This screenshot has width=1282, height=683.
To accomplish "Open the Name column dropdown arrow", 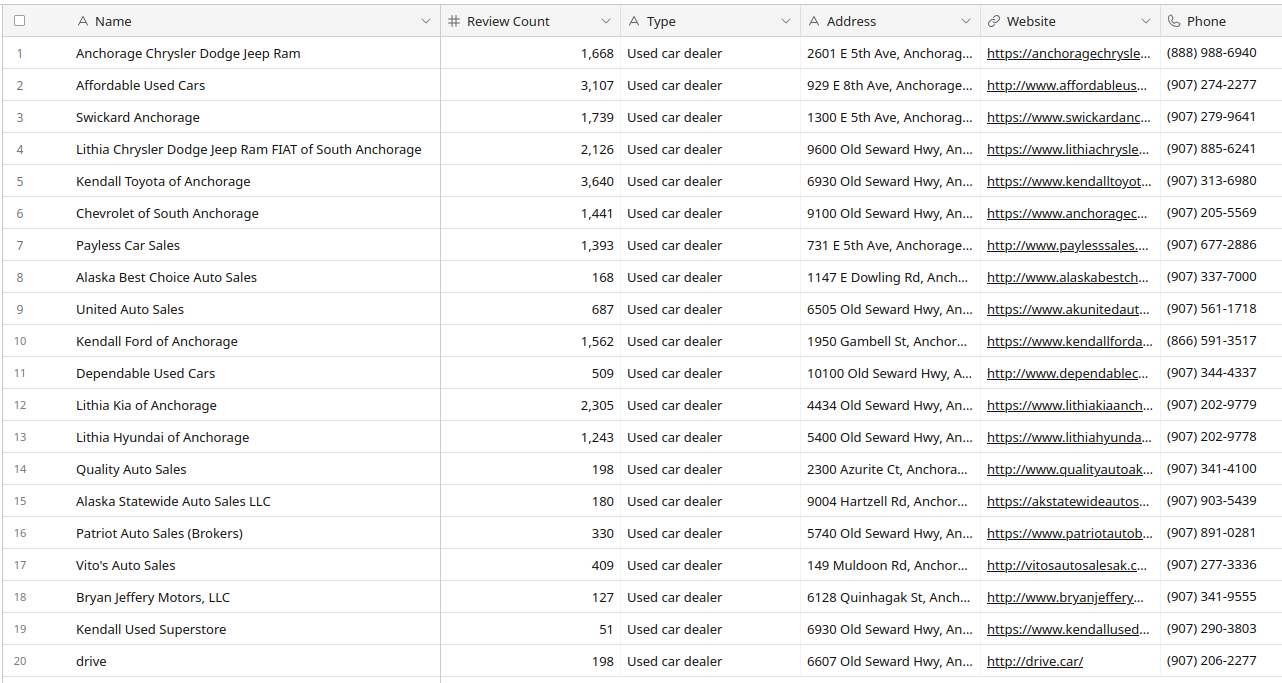I will [426, 21].
